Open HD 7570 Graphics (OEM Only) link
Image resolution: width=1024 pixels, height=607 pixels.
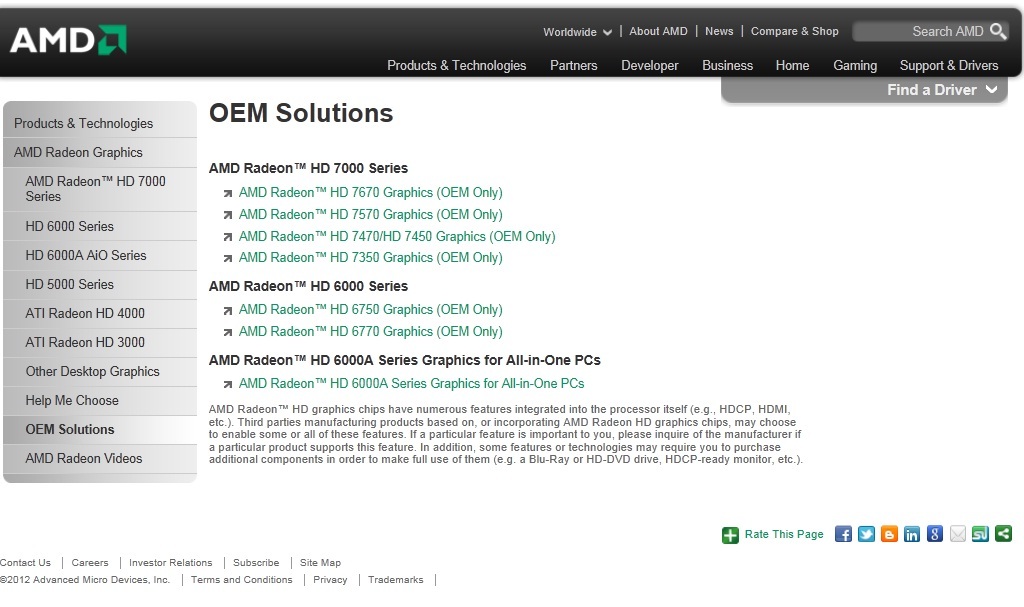point(370,214)
